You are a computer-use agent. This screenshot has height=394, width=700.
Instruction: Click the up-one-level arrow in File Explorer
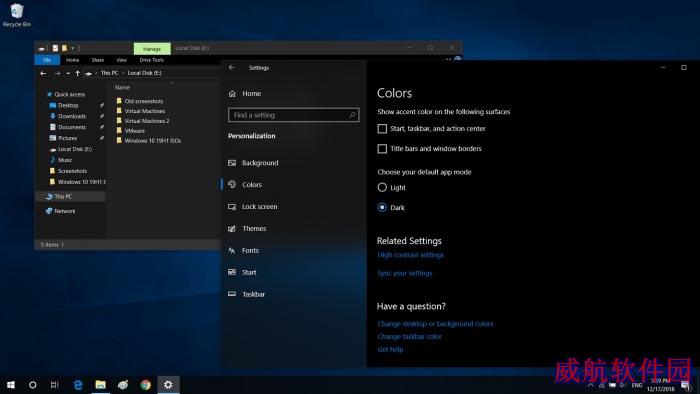(78, 73)
